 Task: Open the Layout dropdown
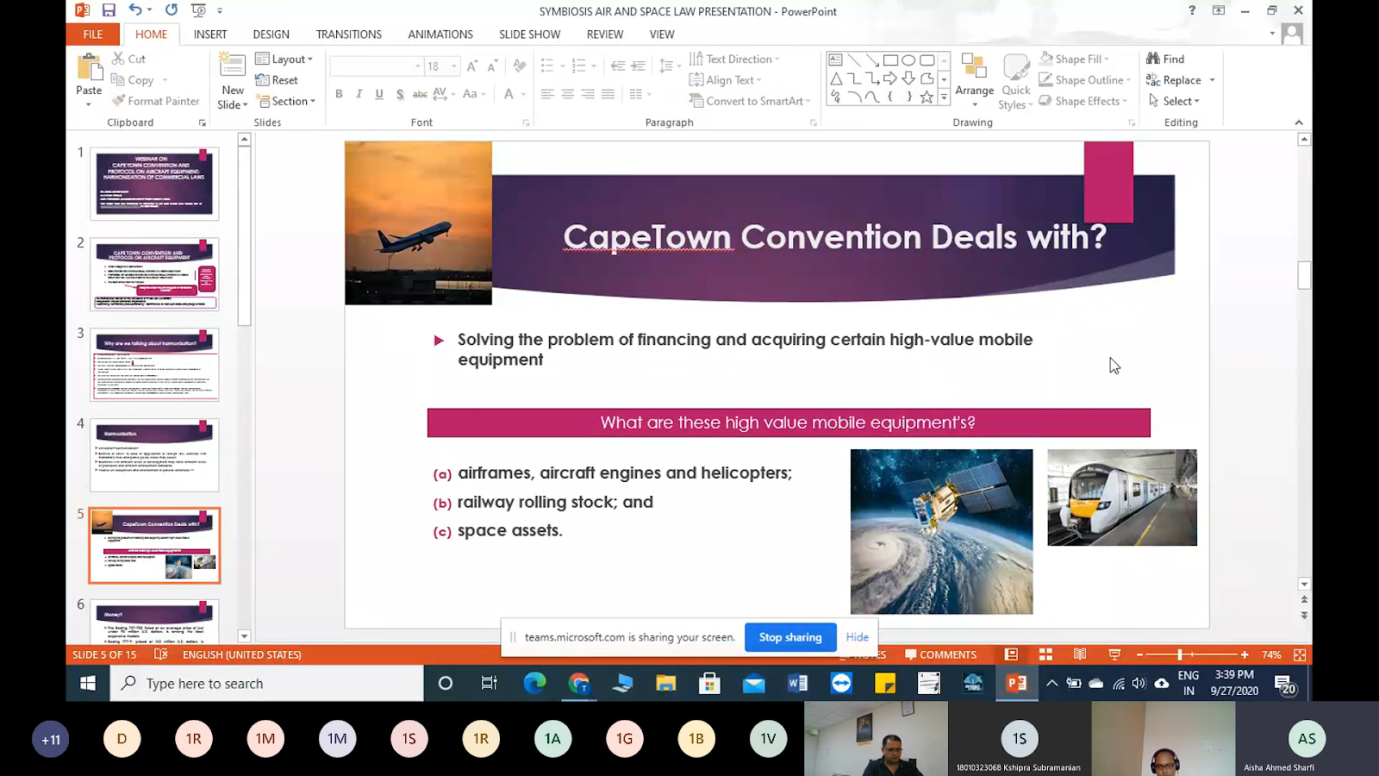284,59
